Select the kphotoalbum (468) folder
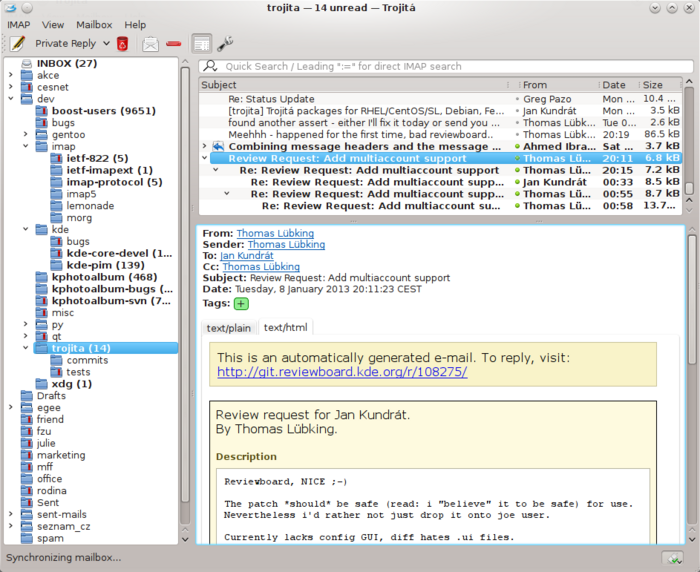The image size is (700, 572). click(104, 277)
